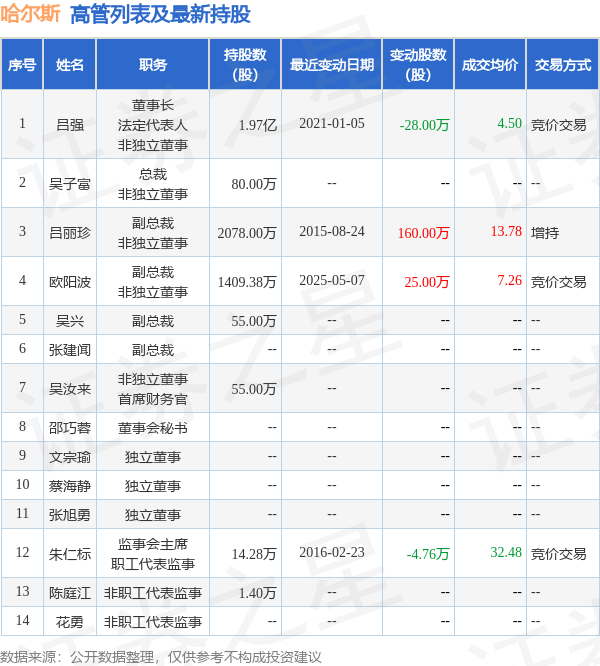
Task: Click the name 张建闻
Action: pyautogui.click(x=70, y=350)
